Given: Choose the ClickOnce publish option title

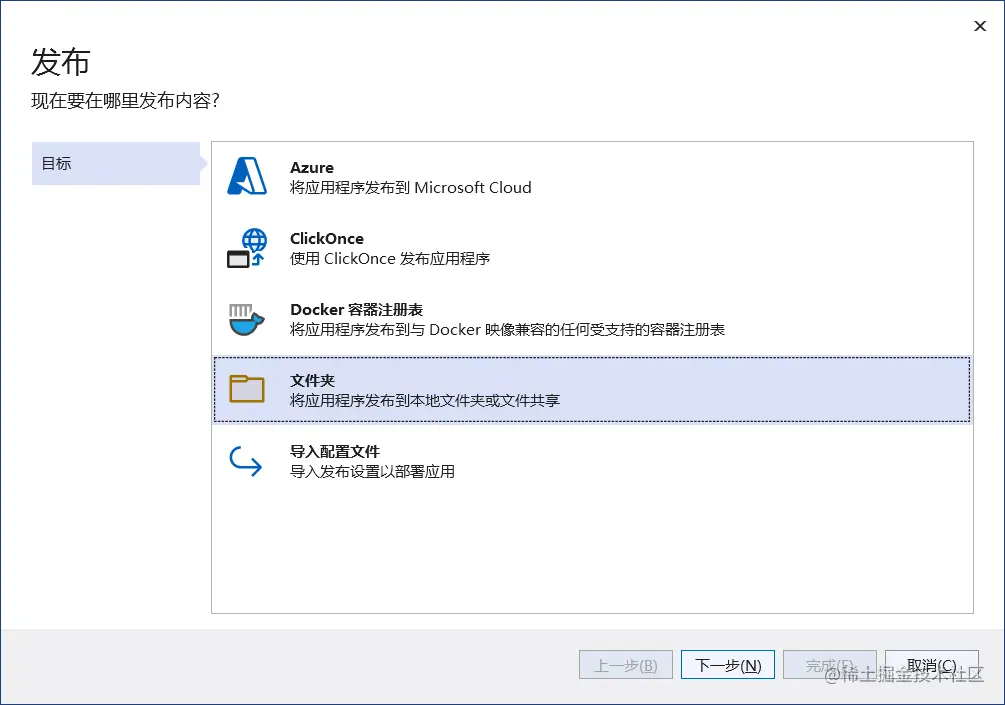Looking at the screenshot, I should 327,239.
